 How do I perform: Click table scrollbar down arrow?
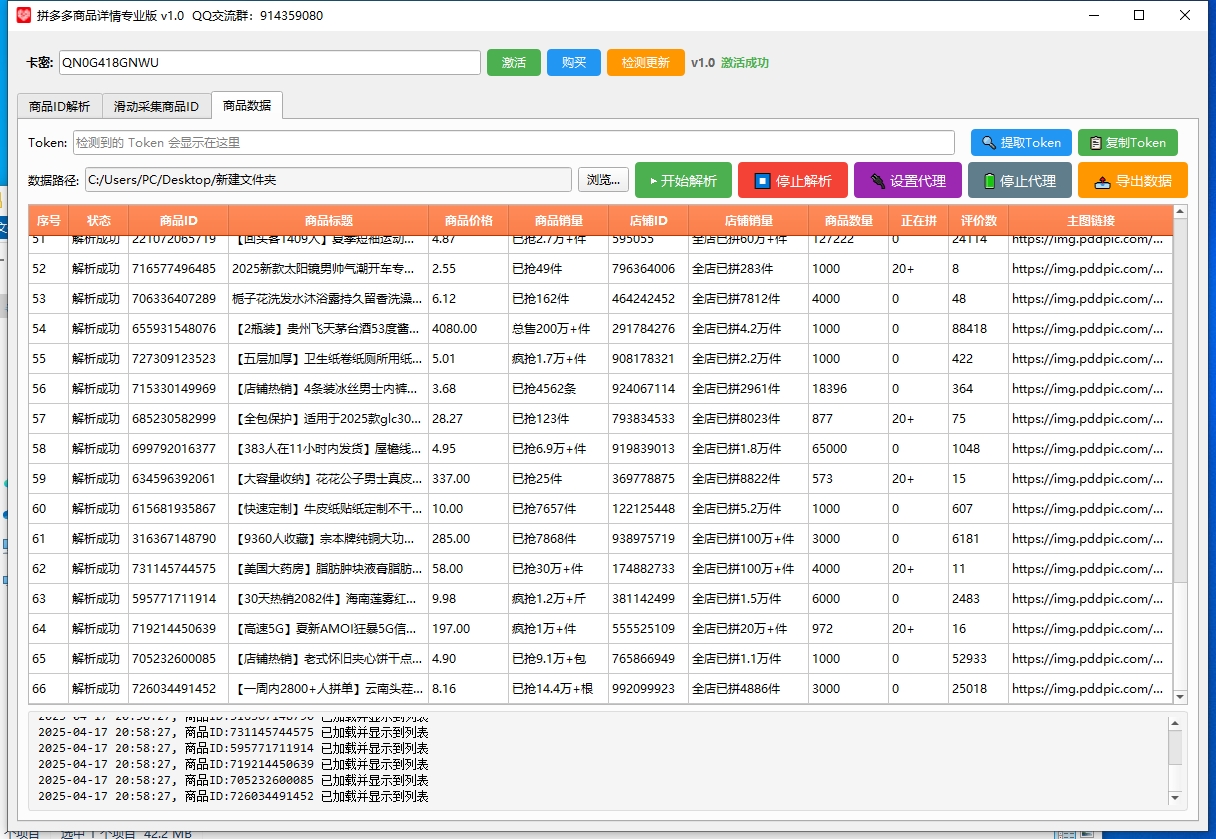(1180, 697)
